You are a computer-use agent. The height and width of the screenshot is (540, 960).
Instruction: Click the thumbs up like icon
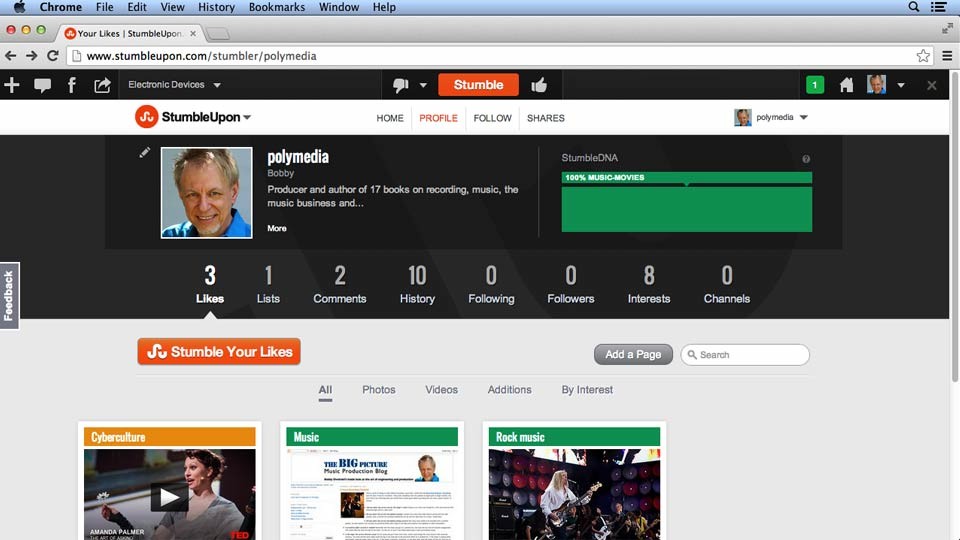[539, 85]
